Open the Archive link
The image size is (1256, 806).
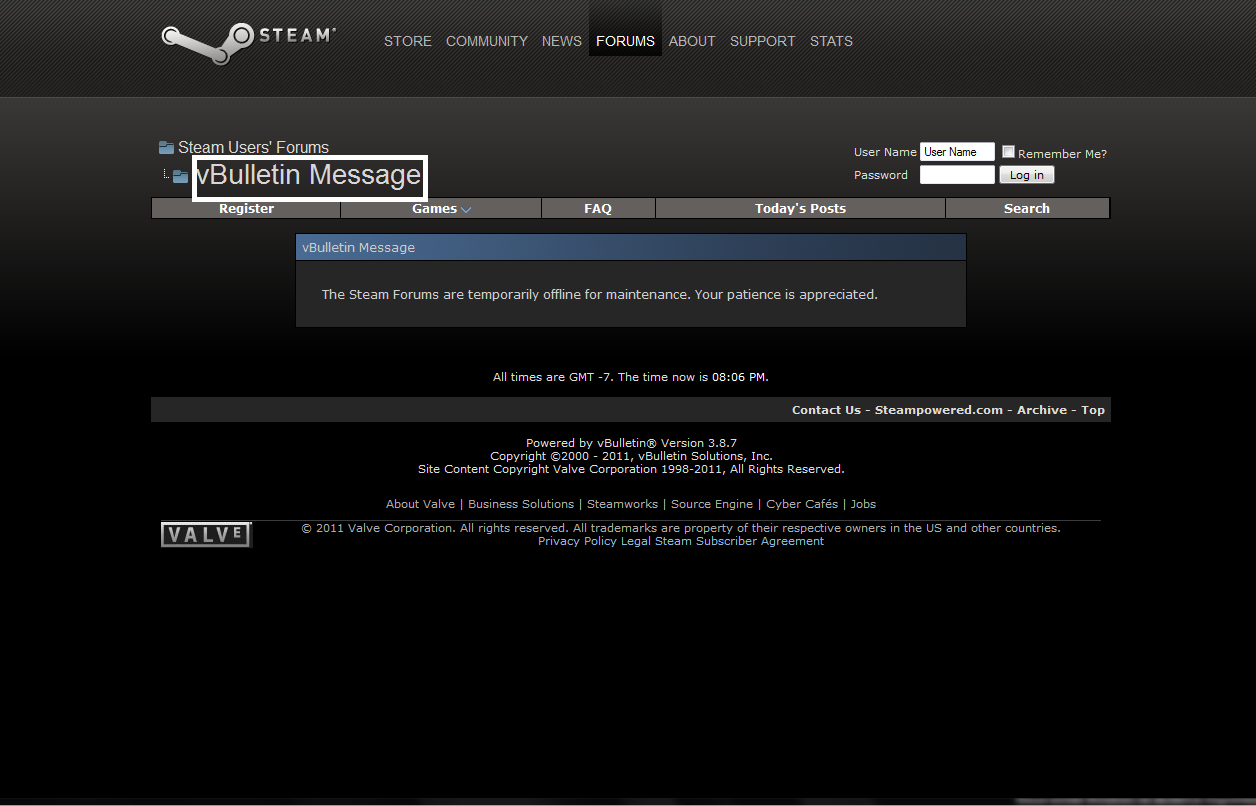tap(1042, 410)
